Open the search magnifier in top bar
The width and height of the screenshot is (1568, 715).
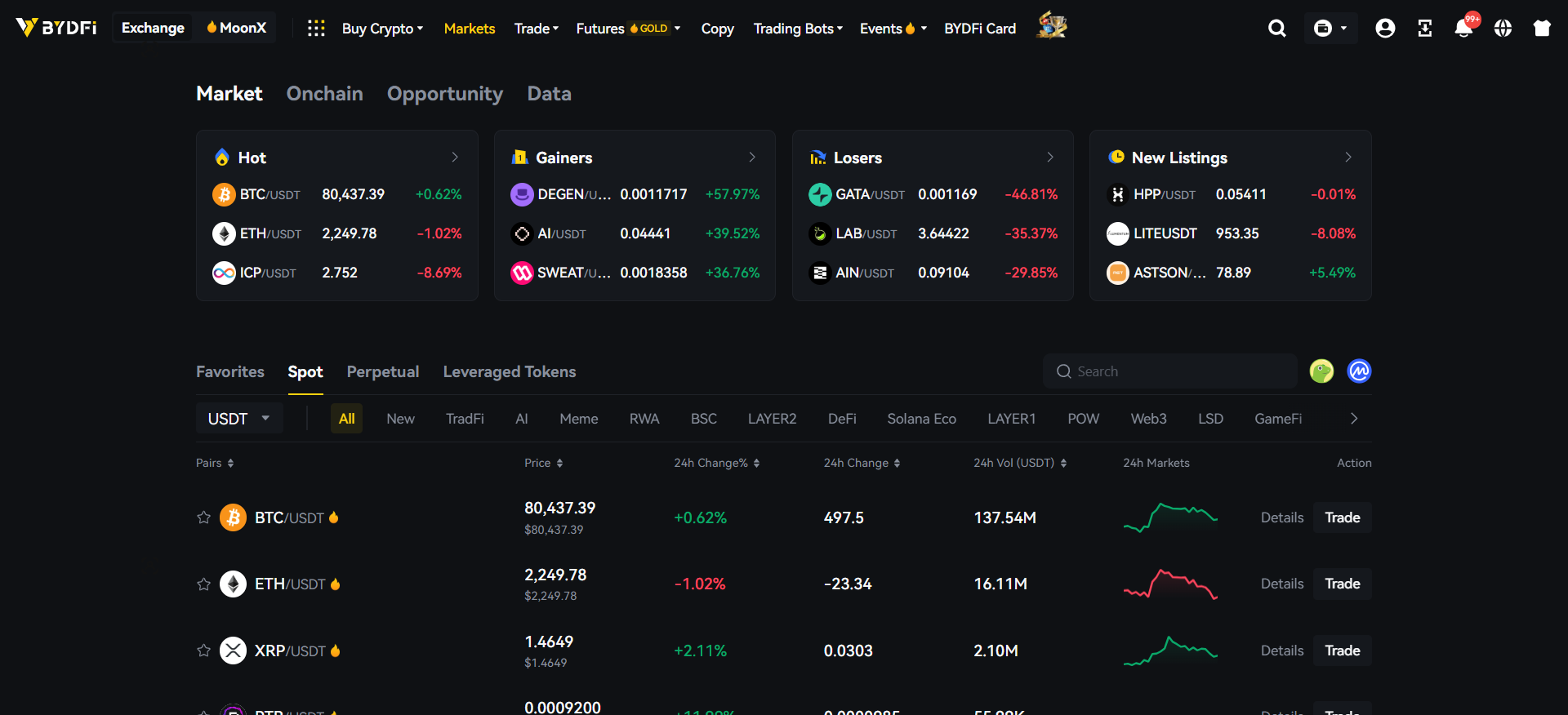pos(1277,29)
